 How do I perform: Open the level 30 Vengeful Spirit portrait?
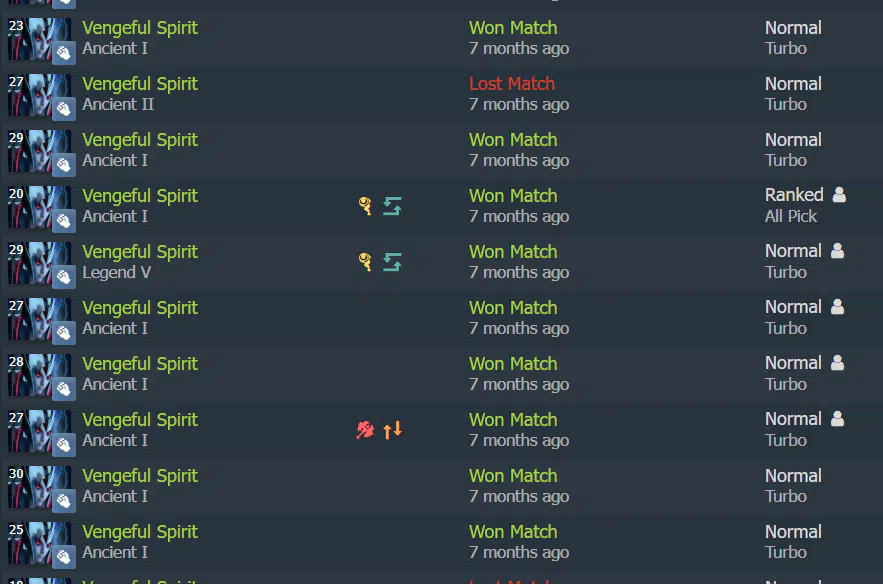click(39, 487)
